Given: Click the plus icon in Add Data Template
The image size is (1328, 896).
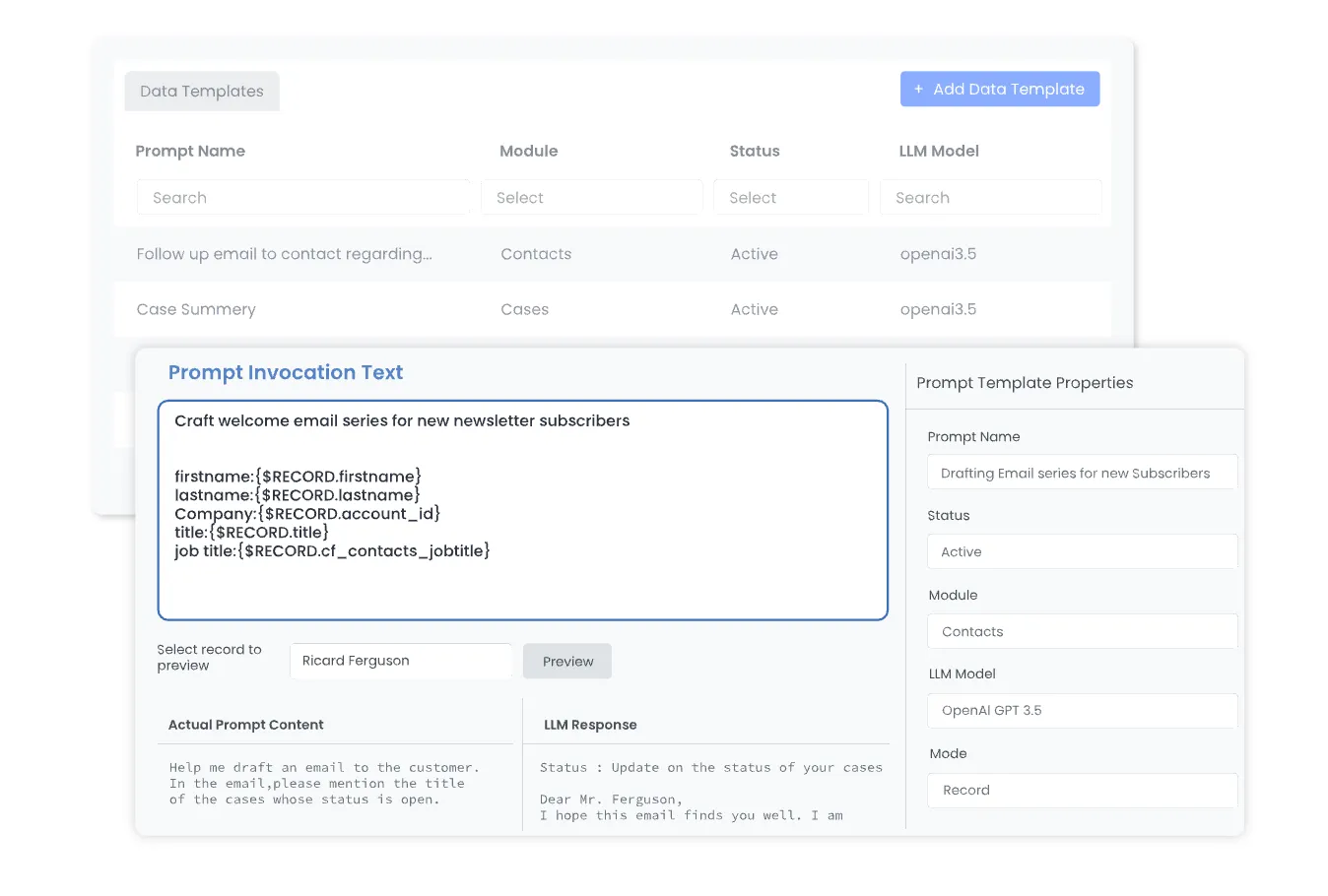Looking at the screenshot, I should tap(918, 90).
